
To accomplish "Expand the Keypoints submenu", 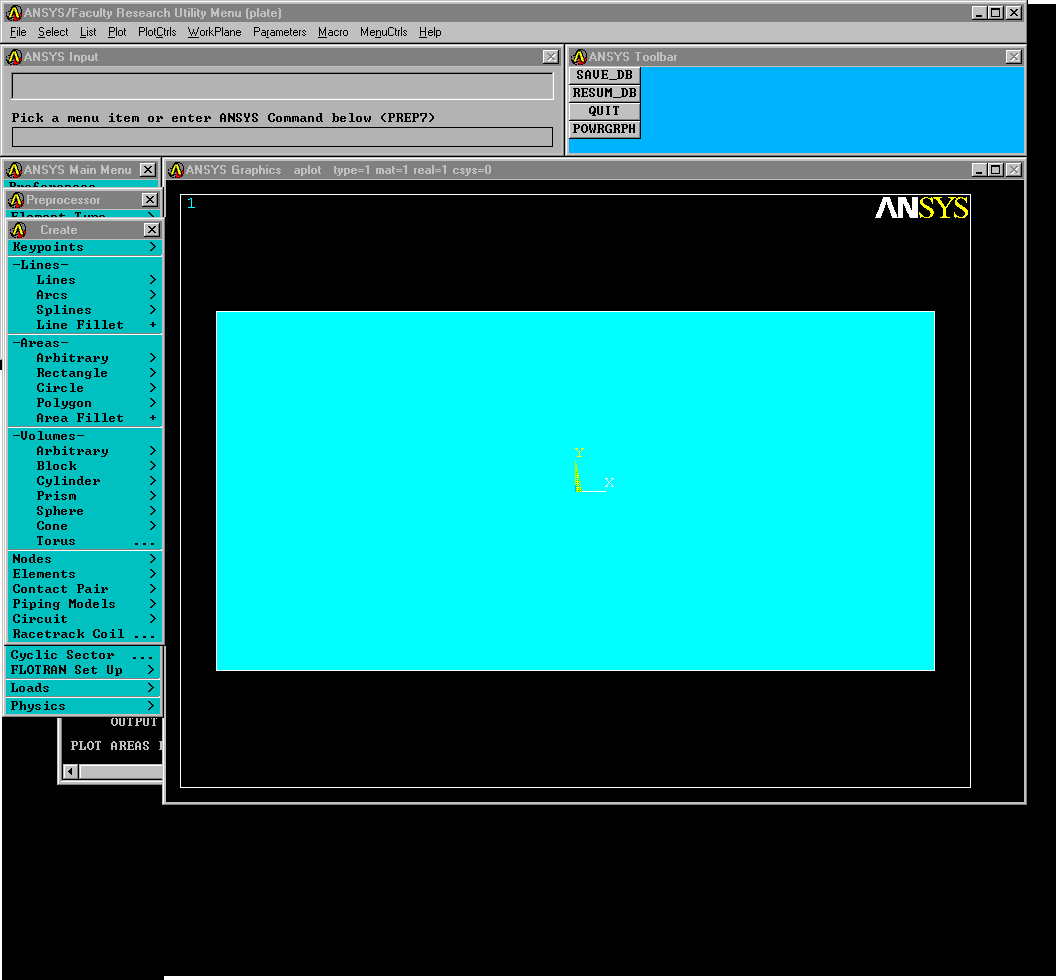I will click(x=84, y=247).
